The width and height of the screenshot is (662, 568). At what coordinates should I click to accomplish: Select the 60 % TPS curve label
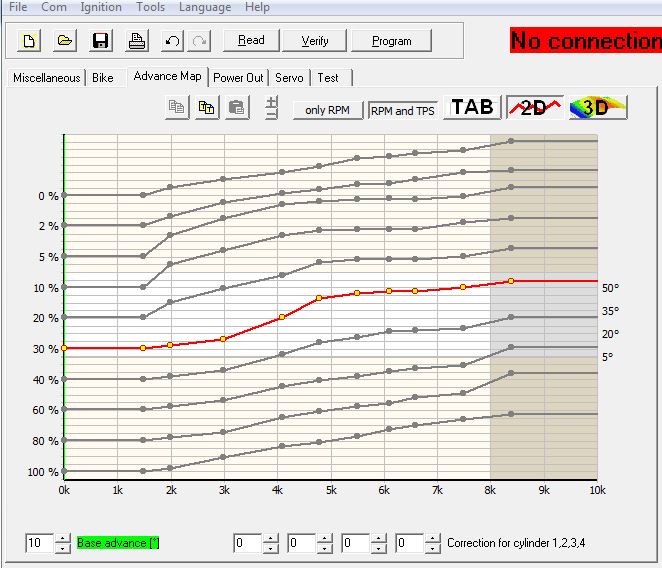click(x=46, y=410)
